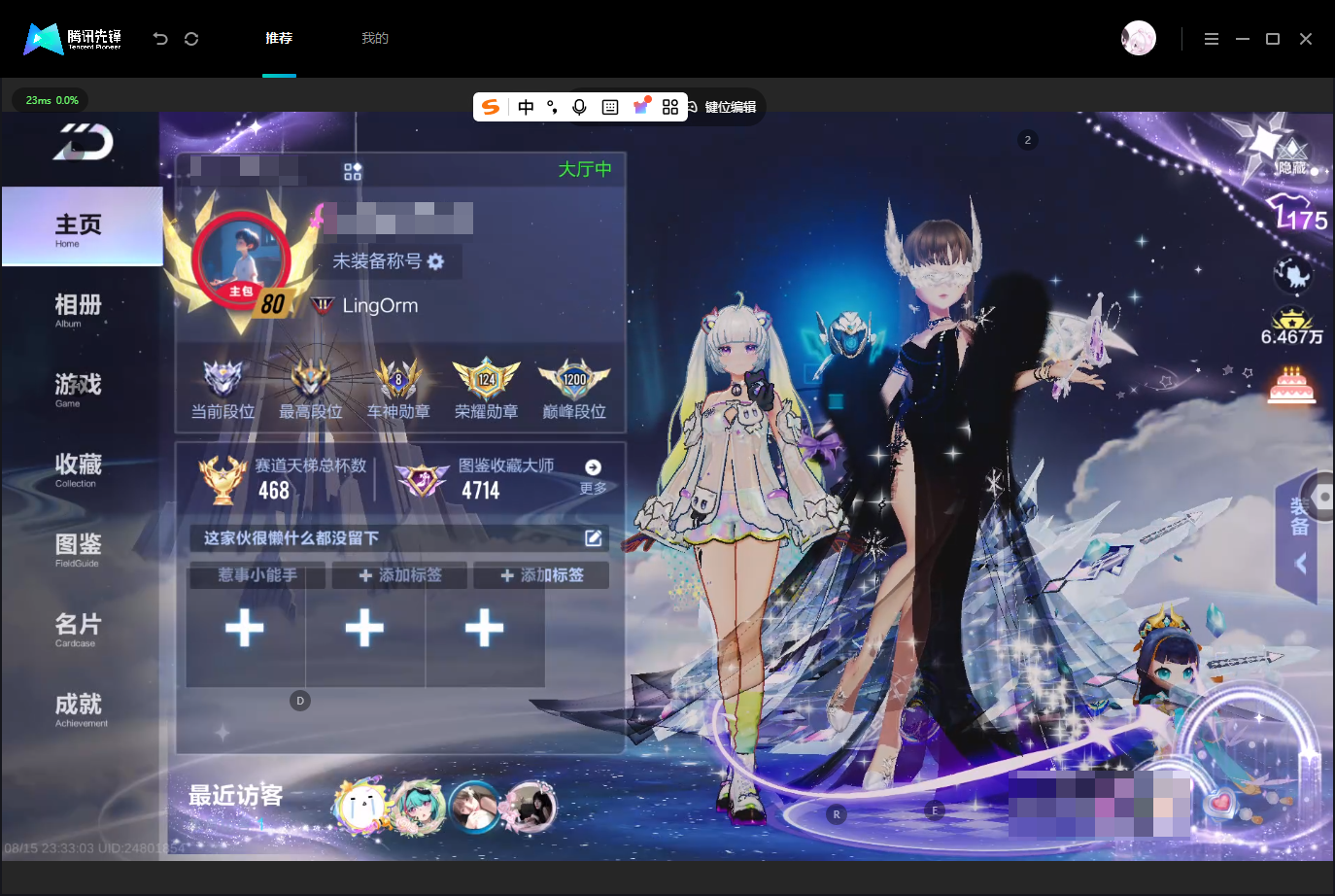Click the second plus photo slot
Image resolution: width=1335 pixels, height=896 pixels.
365,628
